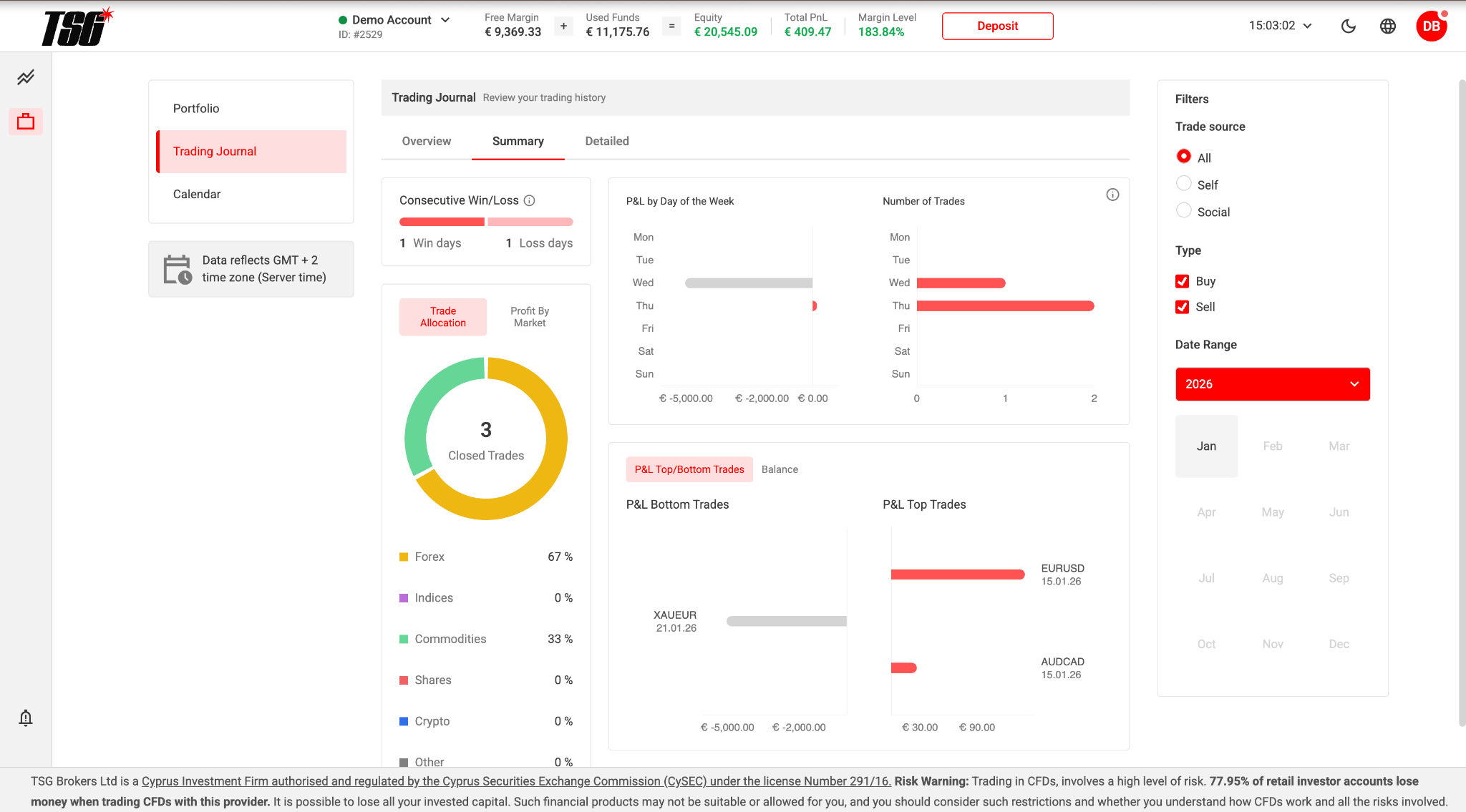Uncheck the Sell type checkbox
Screen dimensions: 1466x812
1183,307
